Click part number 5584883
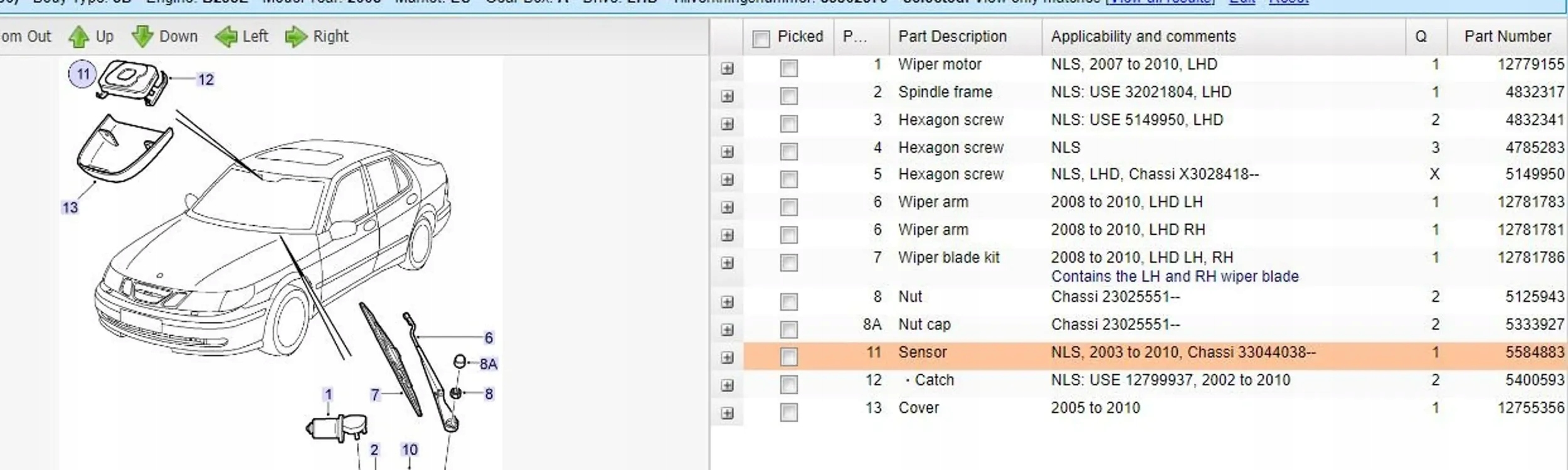 [x=1534, y=352]
